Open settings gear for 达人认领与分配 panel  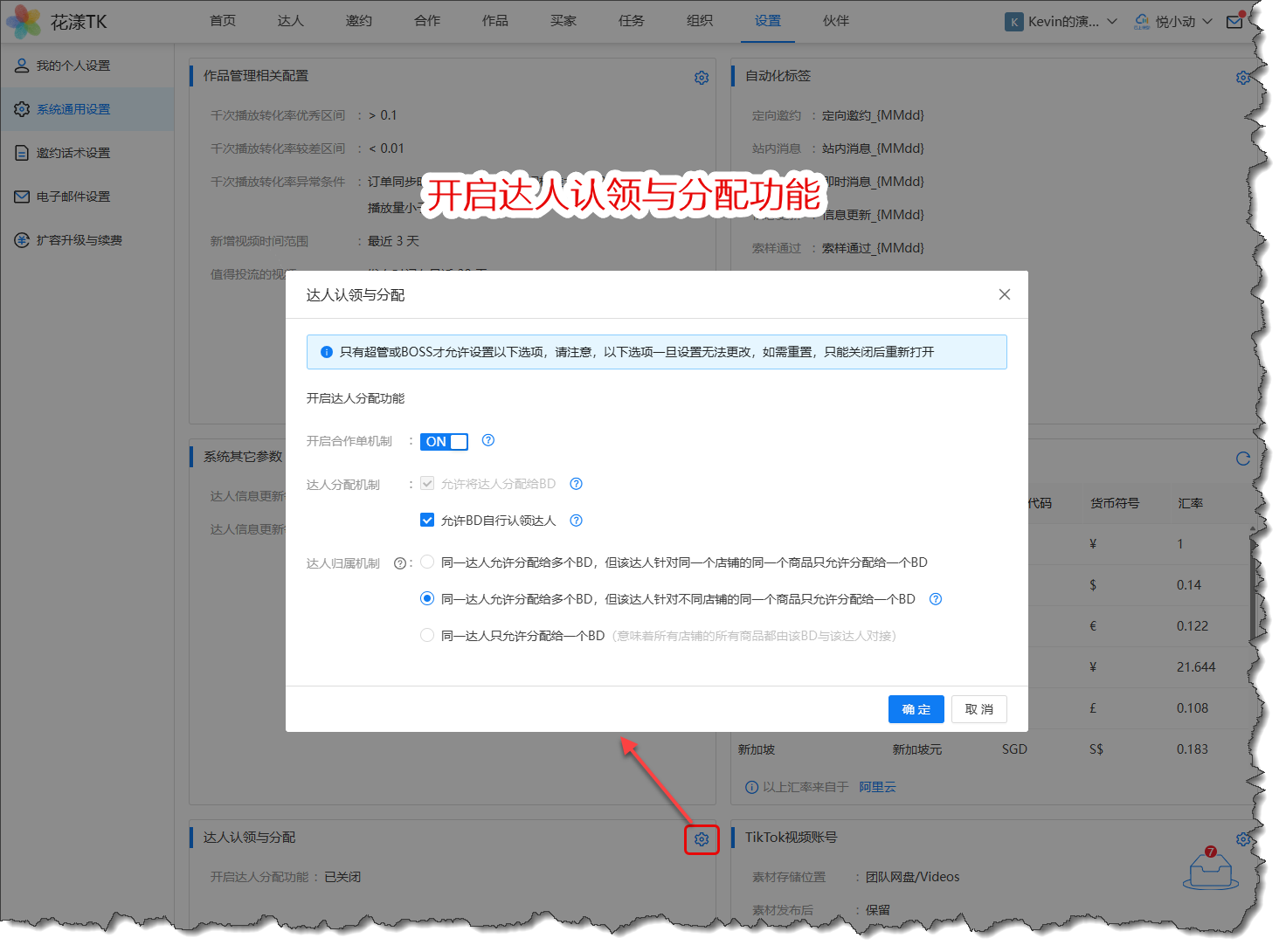click(x=701, y=839)
